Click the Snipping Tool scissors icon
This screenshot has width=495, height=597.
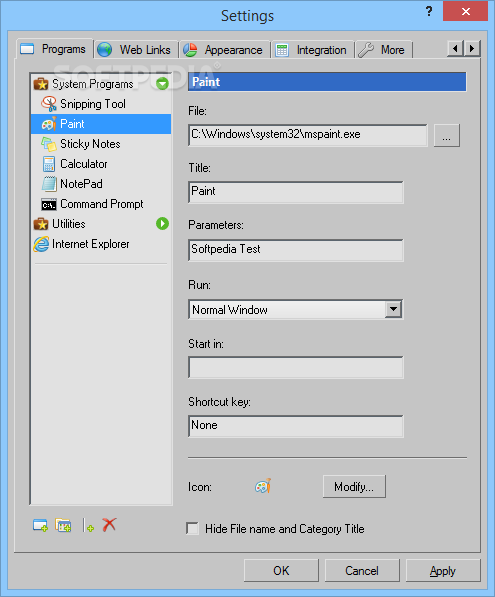click(x=49, y=104)
